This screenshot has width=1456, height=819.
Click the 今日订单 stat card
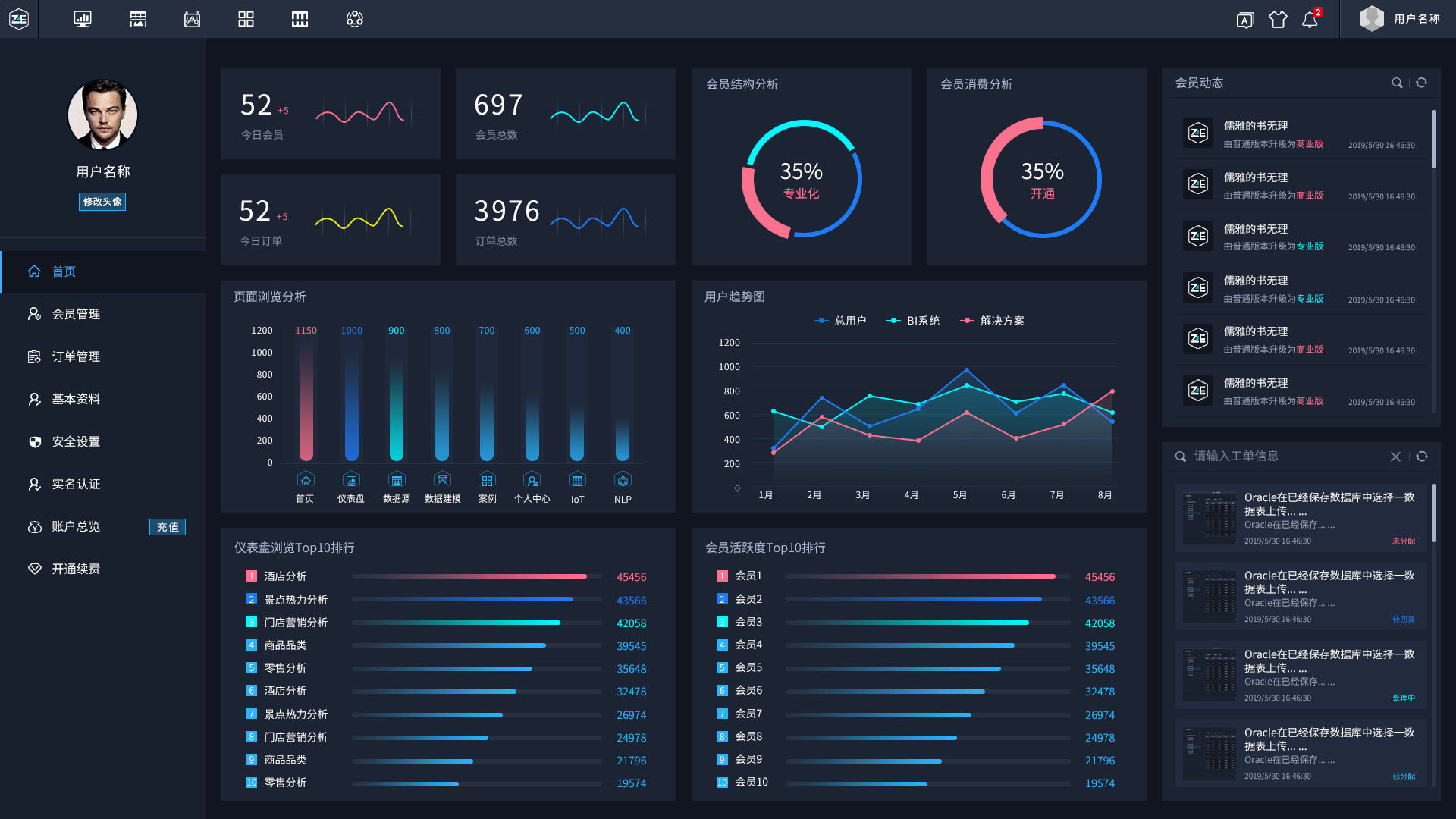(331, 220)
